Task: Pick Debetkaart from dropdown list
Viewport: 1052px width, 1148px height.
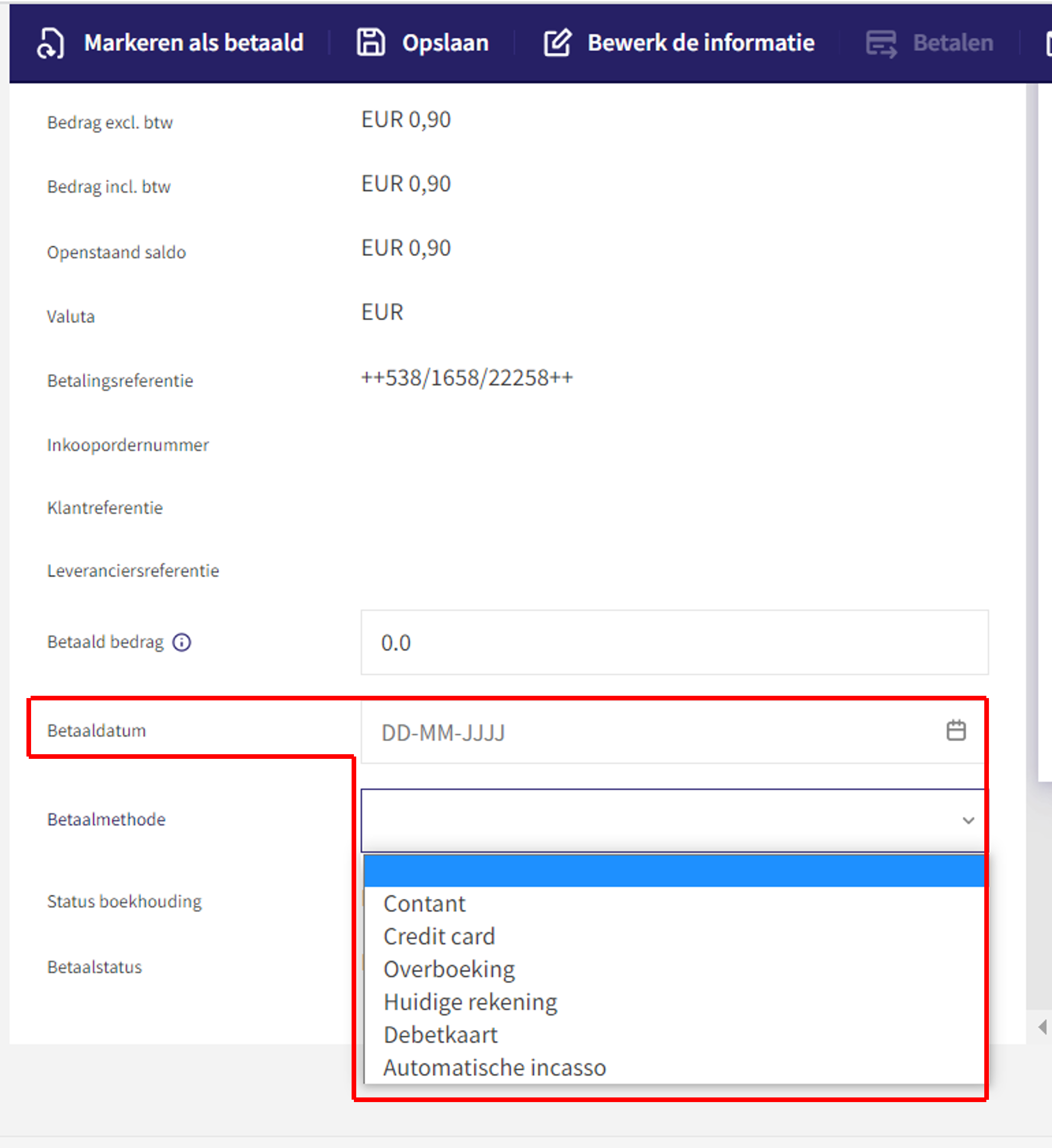Action: coord(674,1035)
